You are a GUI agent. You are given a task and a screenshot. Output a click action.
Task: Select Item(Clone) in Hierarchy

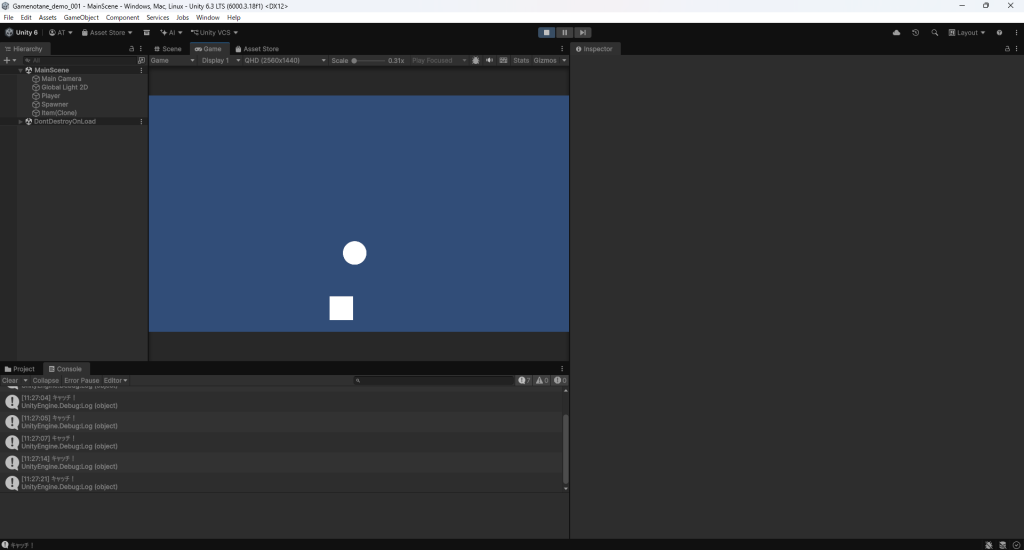point(59,112)
